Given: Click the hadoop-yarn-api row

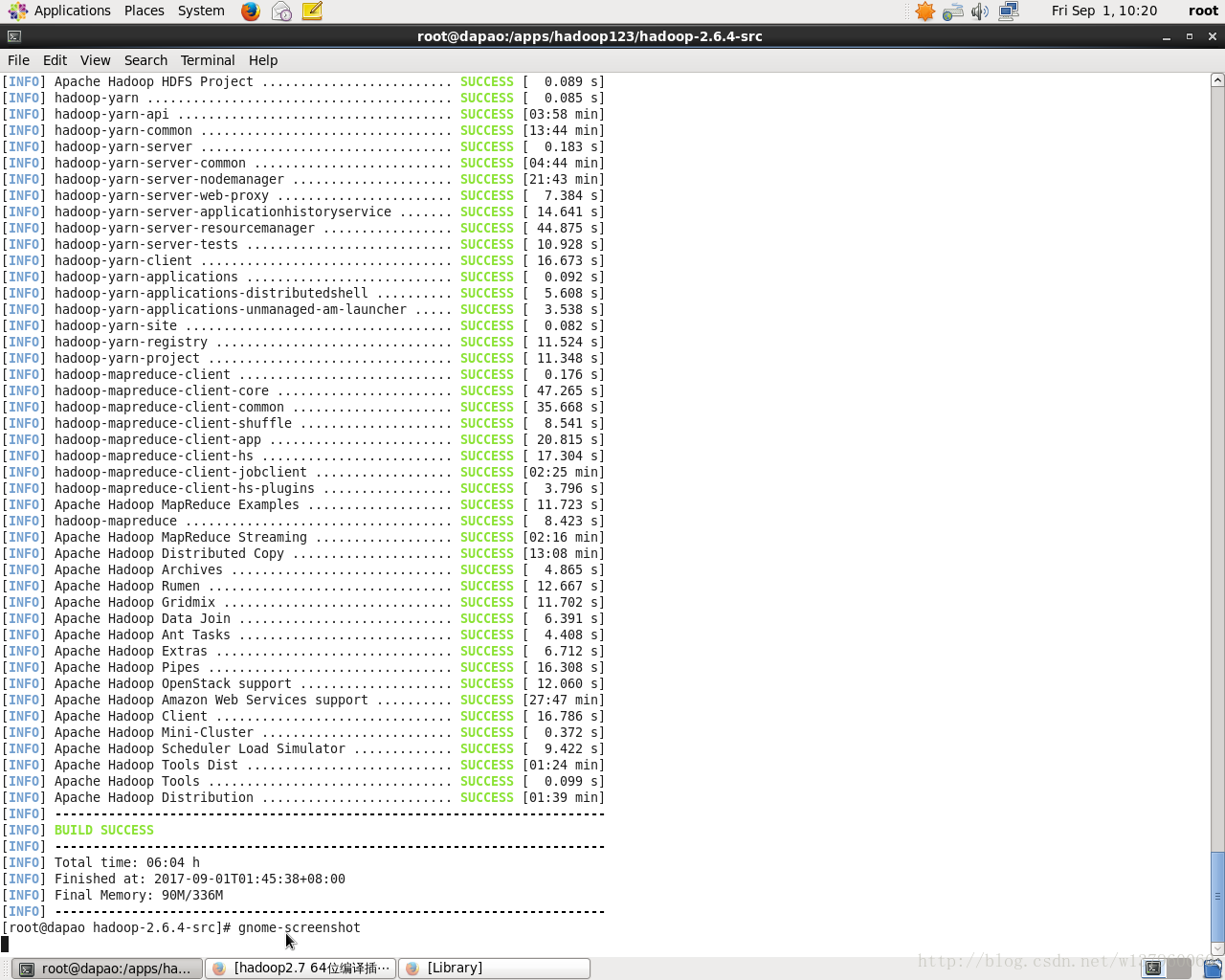Looking at the screenshot, I should tap(303, 114).
